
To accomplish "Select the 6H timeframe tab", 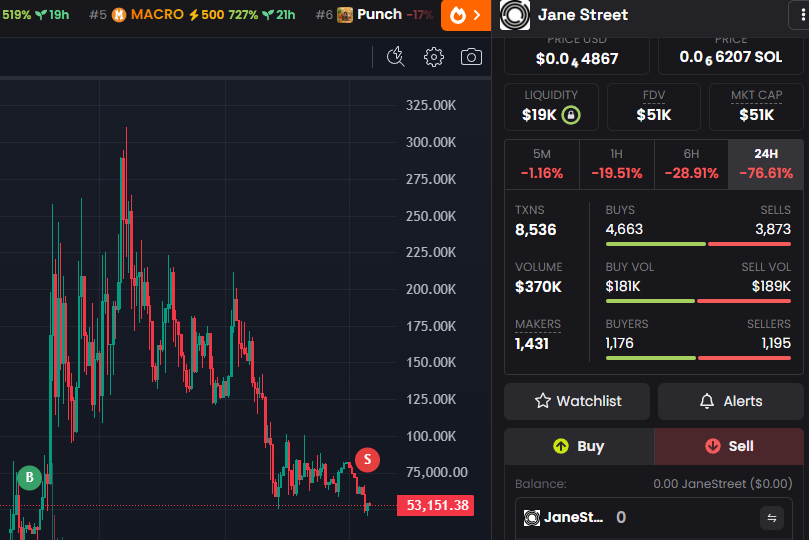I will point(691,164).
